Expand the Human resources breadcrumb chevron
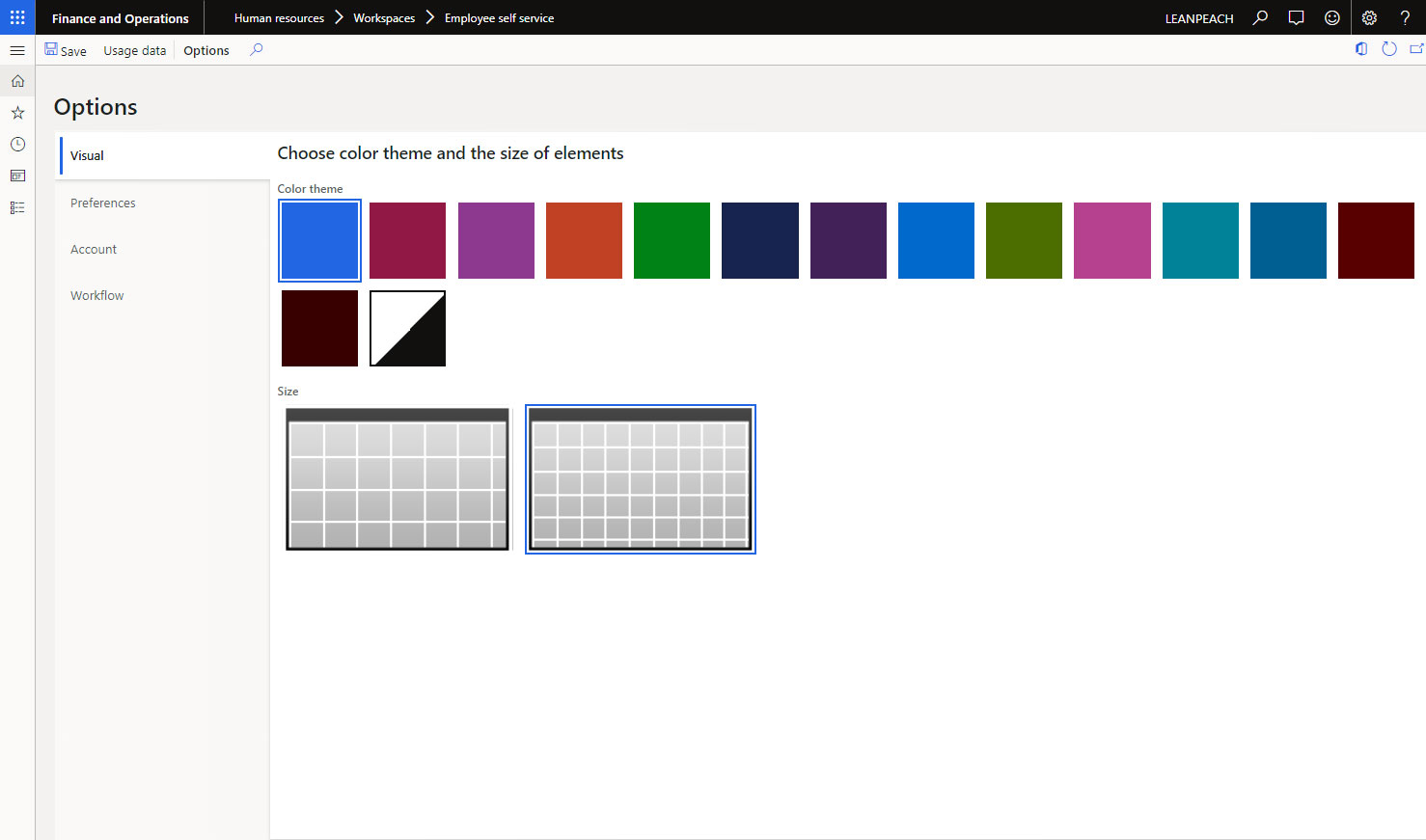Screen dimensions: 1426x840 [x=339, y=17]
